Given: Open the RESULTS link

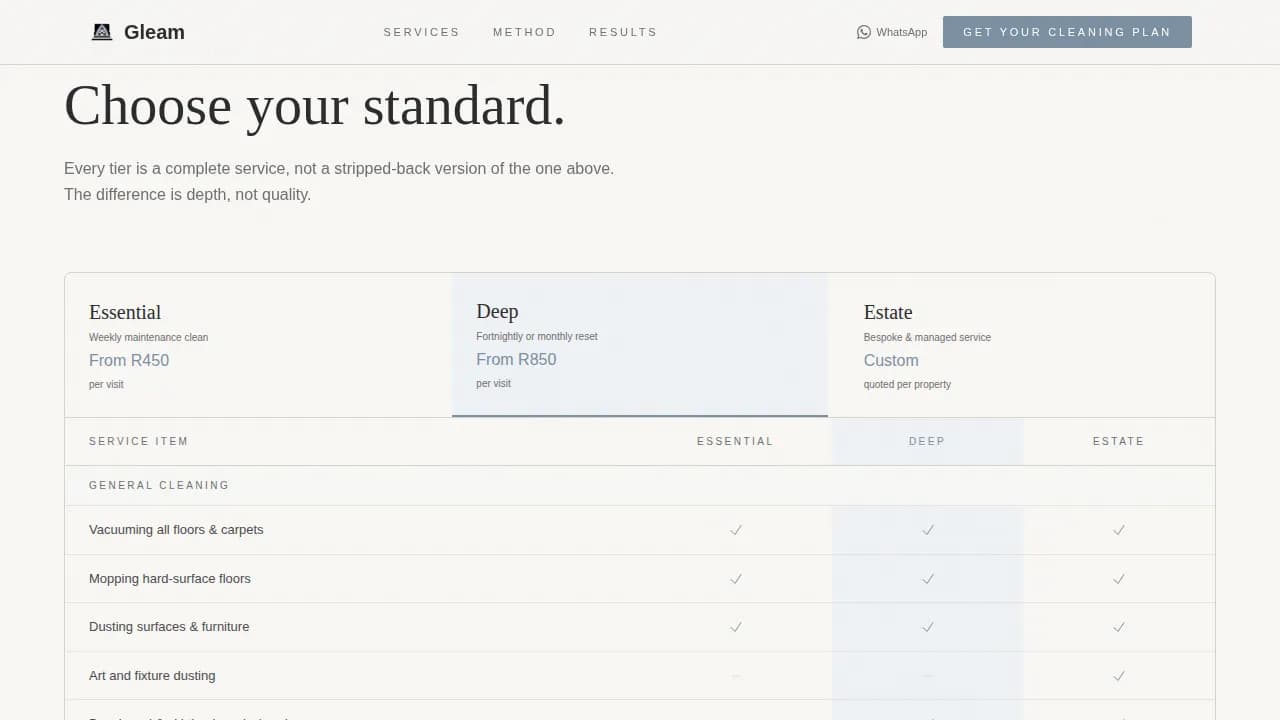Looking at the screenshot, I should (x=622, y=31).
